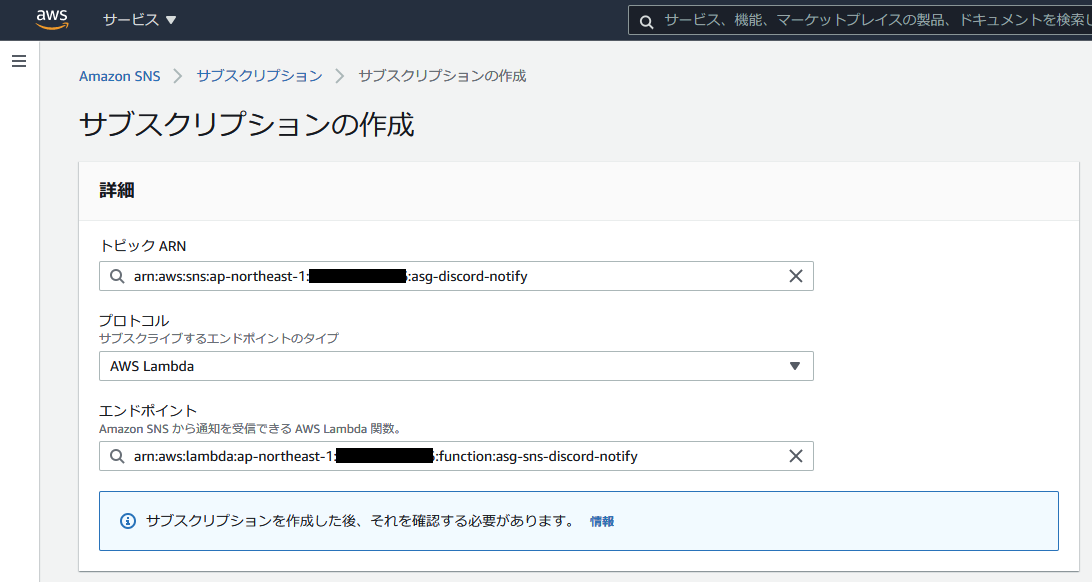Click the エンドポイント Lambda ARN field

[456, 456]
